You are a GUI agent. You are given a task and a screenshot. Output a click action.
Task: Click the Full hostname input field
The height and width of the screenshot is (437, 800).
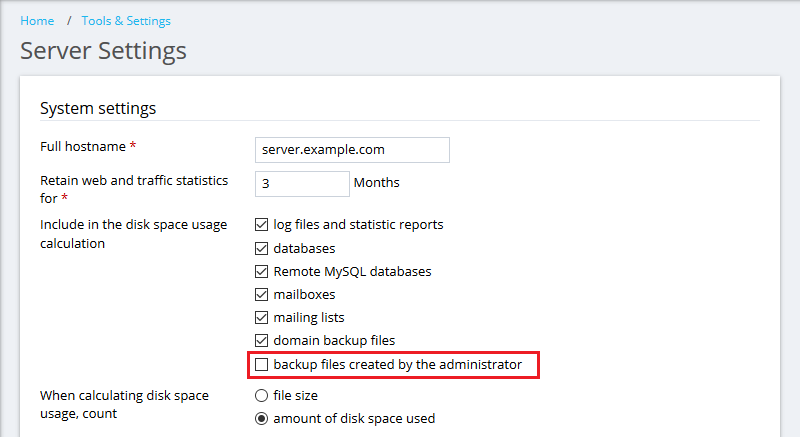point(352,150)
